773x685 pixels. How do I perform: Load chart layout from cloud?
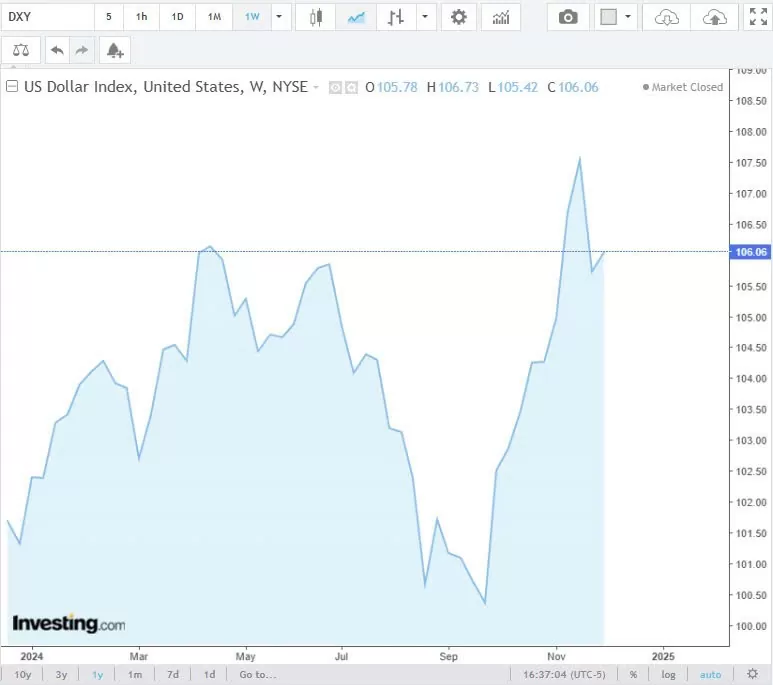pos(667,17)
